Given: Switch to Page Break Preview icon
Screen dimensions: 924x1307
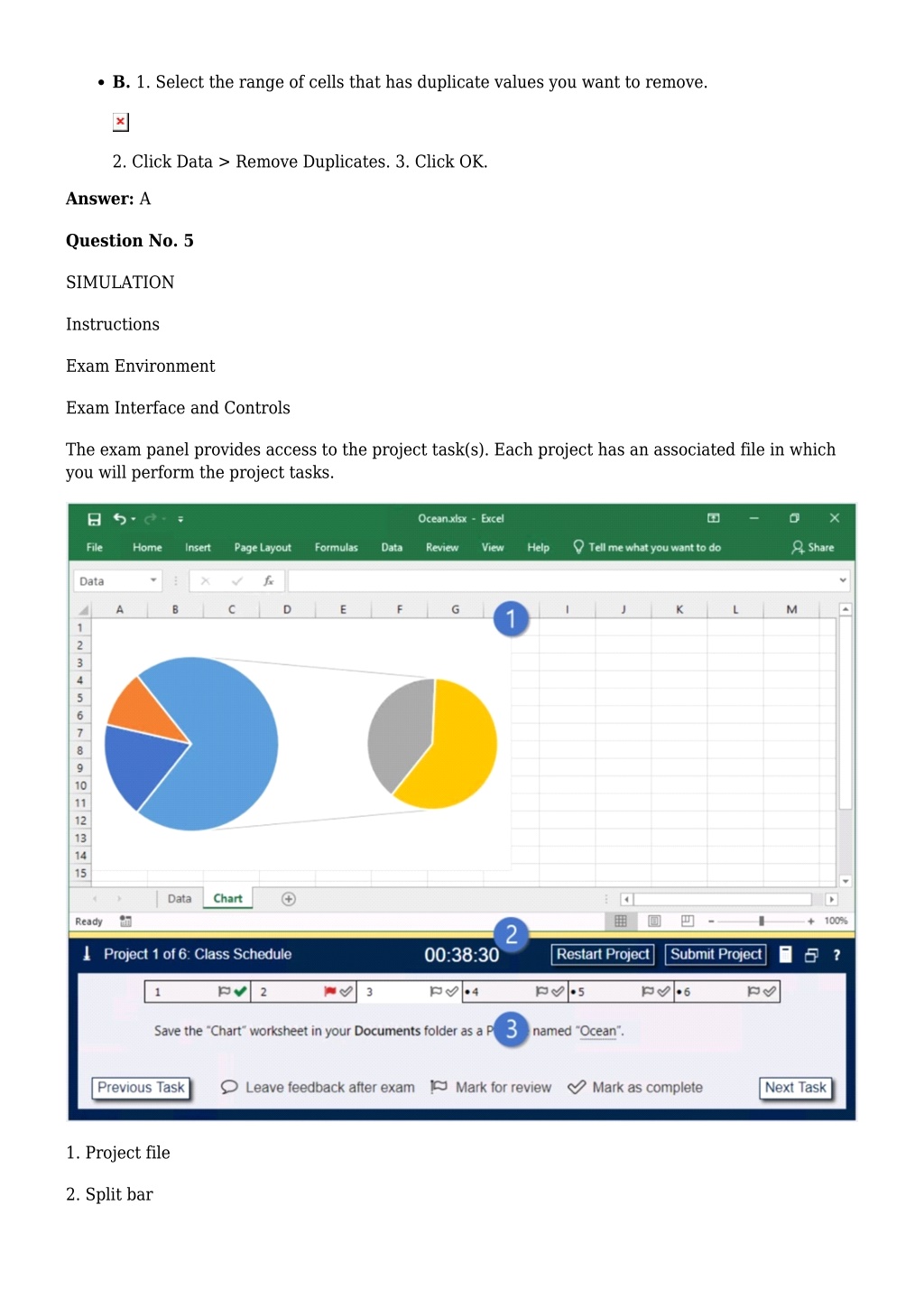Looking at the screenshot, I should coord(688,922).
